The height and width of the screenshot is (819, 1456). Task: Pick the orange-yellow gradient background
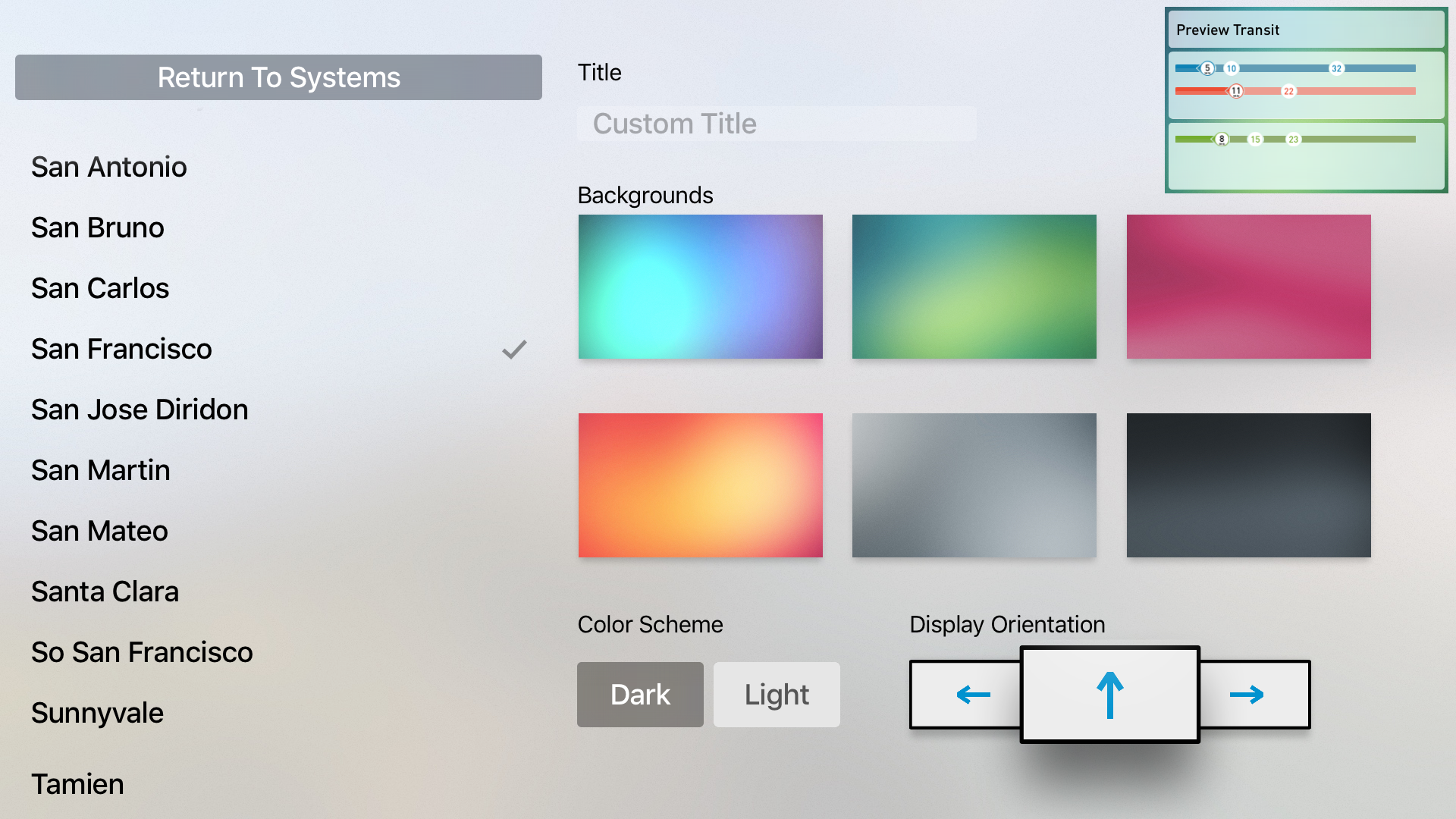pyautogui.click(x=701, y=485)
